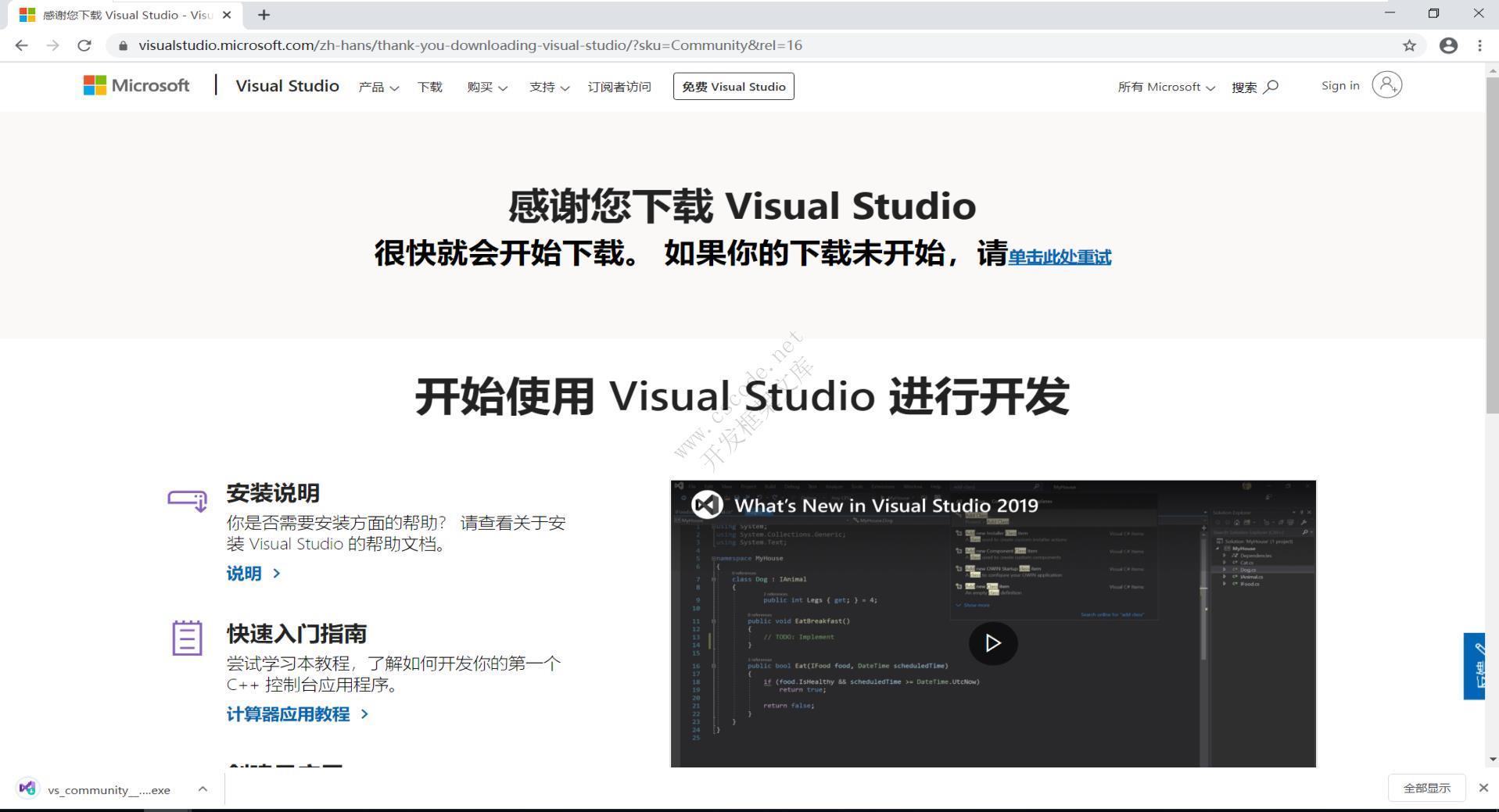1499x812 pixels.
Task: Click the vs_community installer icon in download bar
Action: click(x=27, y=788)
